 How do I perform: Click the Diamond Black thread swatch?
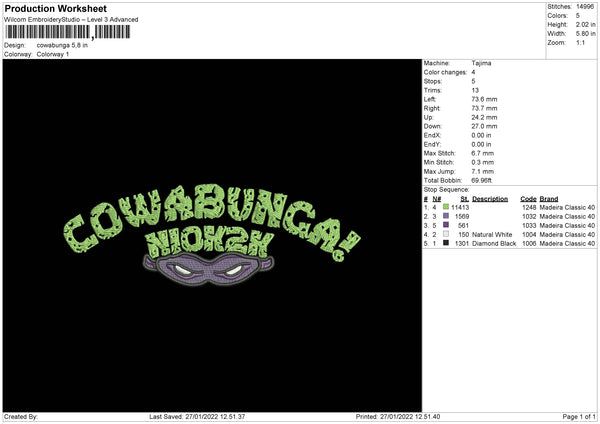[446, 243]
